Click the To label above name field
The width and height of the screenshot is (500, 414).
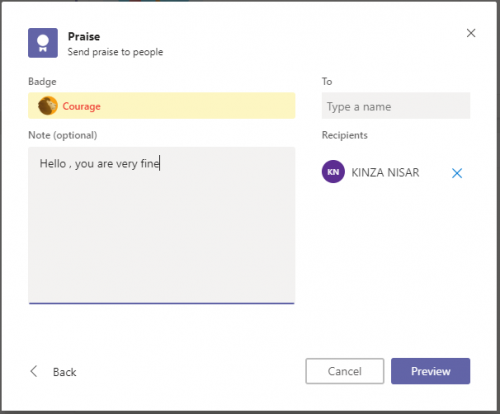(327, 81)
